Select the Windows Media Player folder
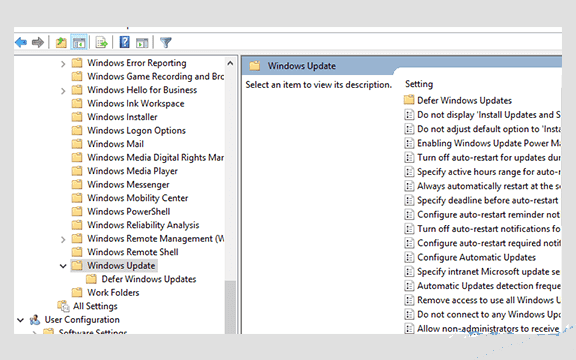This screenshot has width=576, height=360. pos(125,171)
